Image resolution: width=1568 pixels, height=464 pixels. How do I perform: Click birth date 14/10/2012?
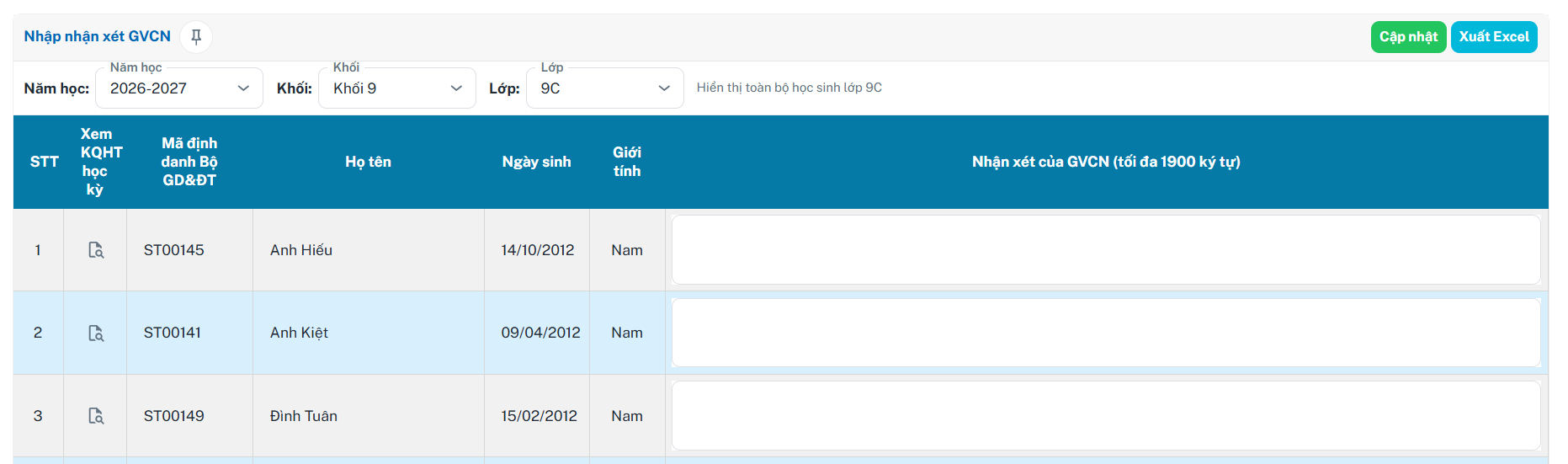538,250
